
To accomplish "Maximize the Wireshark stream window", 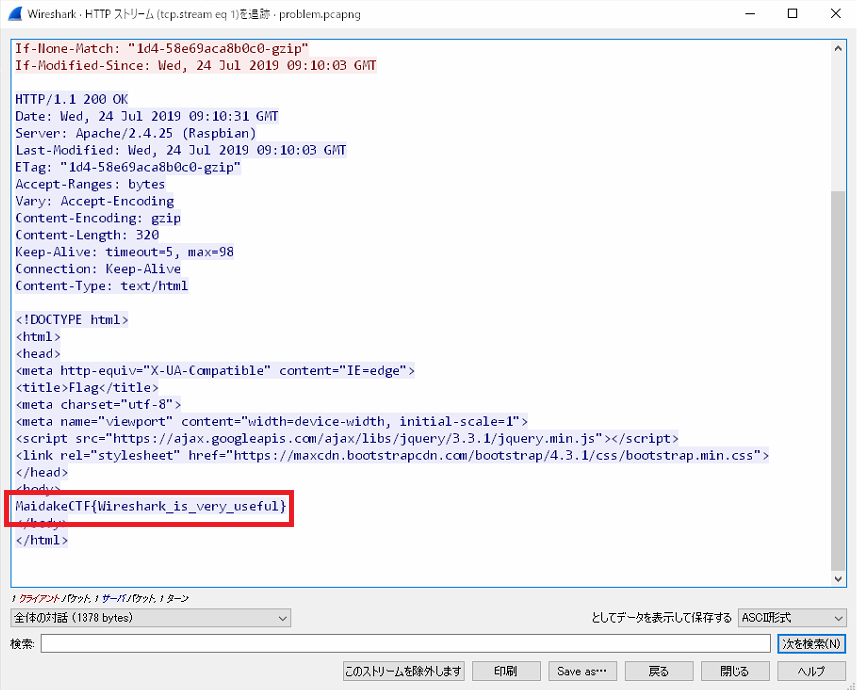I will [x=793, y=14].
